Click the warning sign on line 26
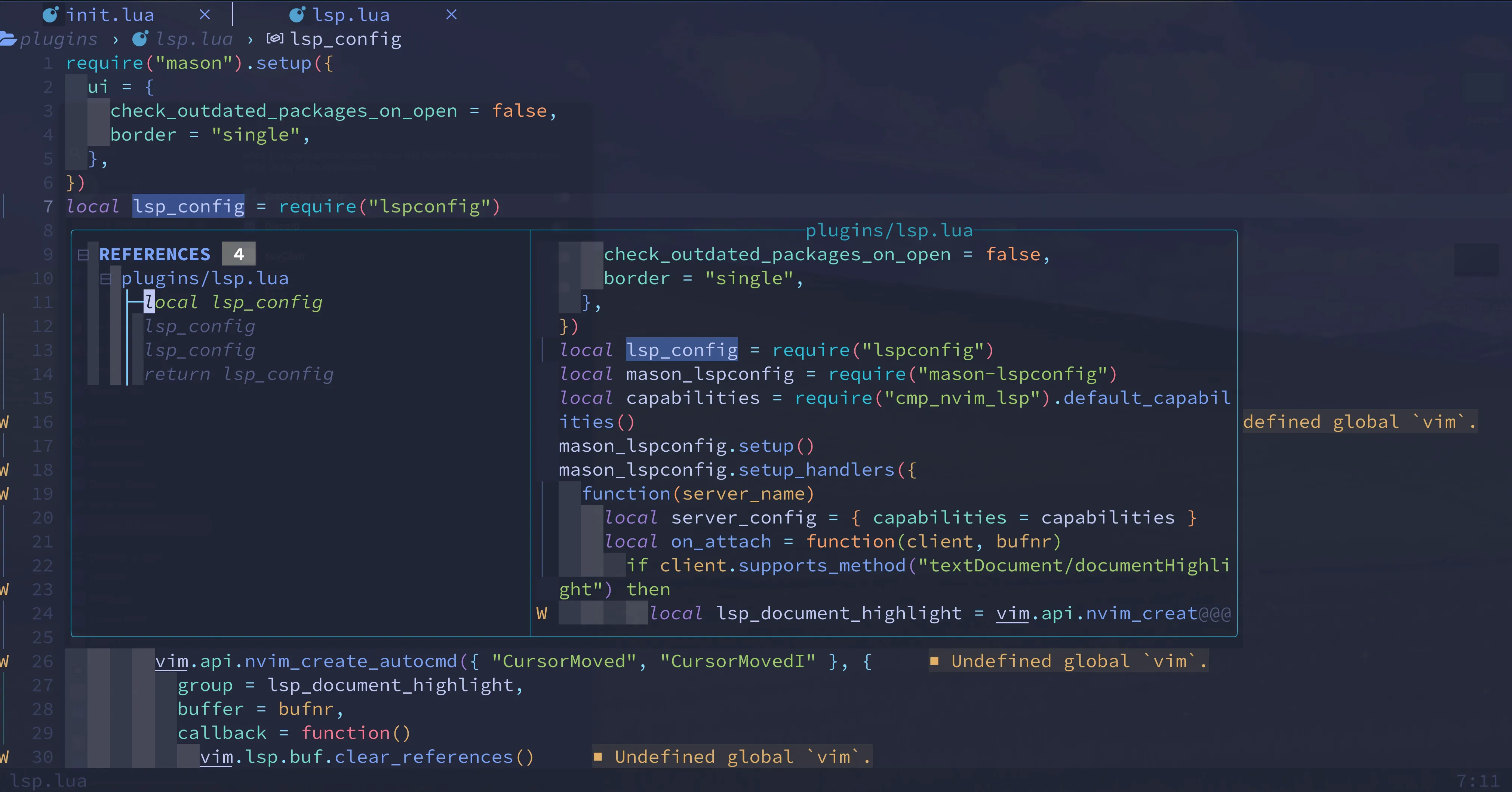 (5, 661)
